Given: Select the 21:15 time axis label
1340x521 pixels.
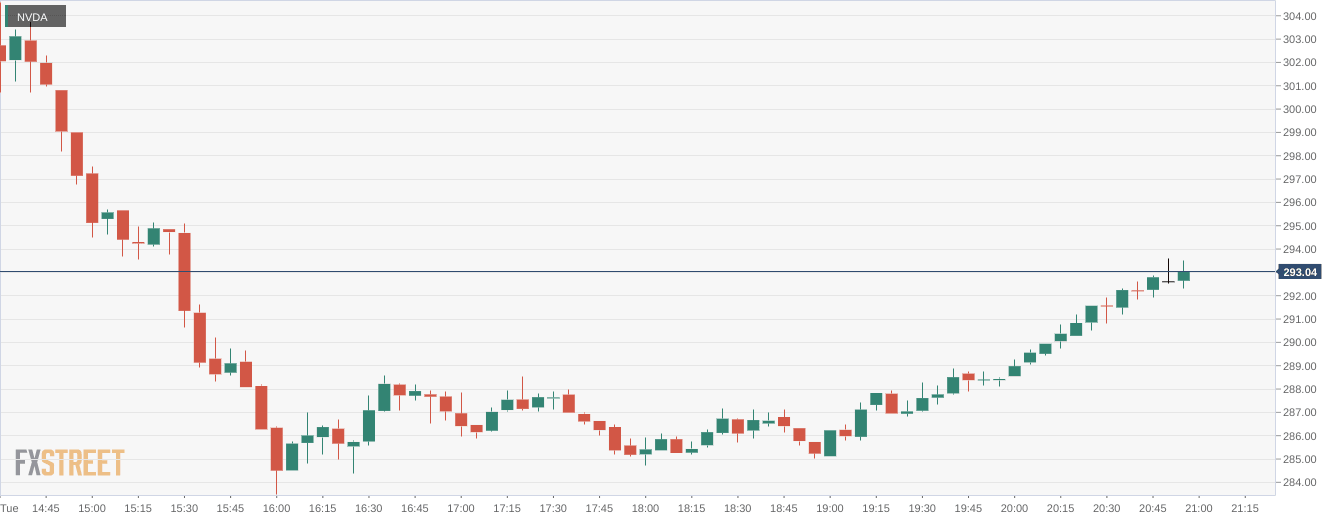Looking at the screenshot, I should (x=1244, y=509).
